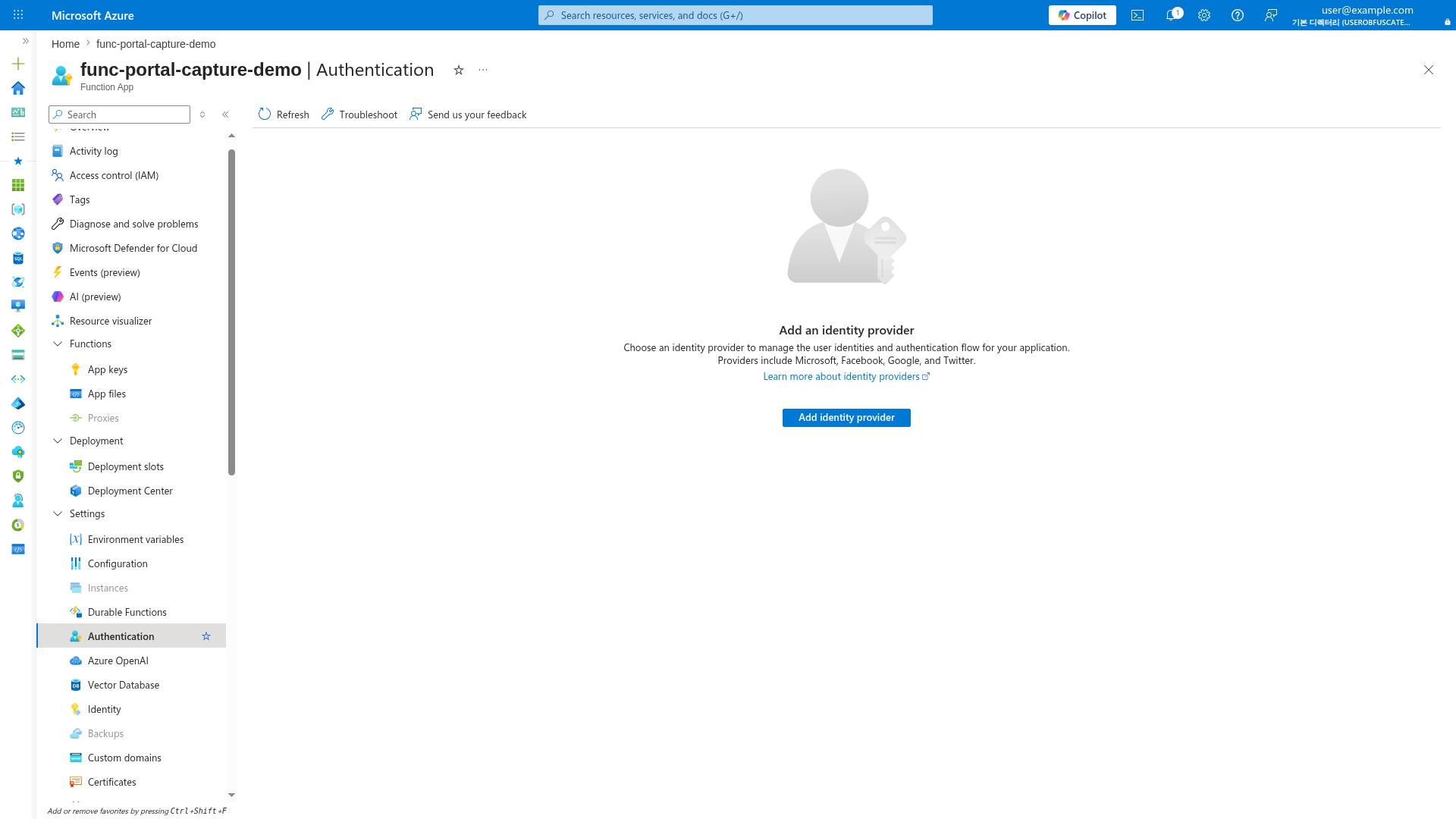This screenshot has height=819, width=1456.
Task: Click Send us your feedback
Action: [x=468, y=115]
